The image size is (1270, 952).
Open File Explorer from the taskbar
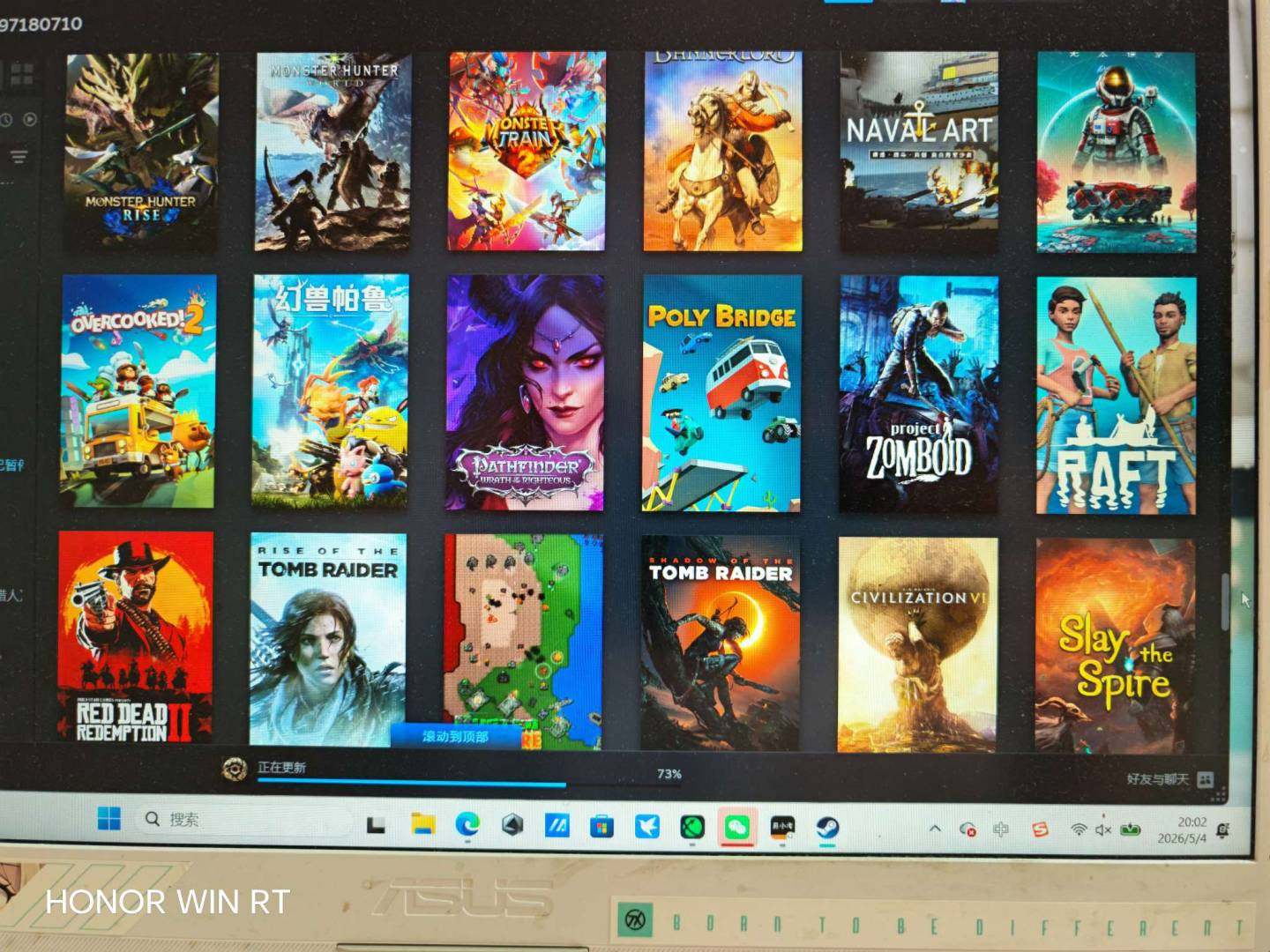[x=423, y=824]
